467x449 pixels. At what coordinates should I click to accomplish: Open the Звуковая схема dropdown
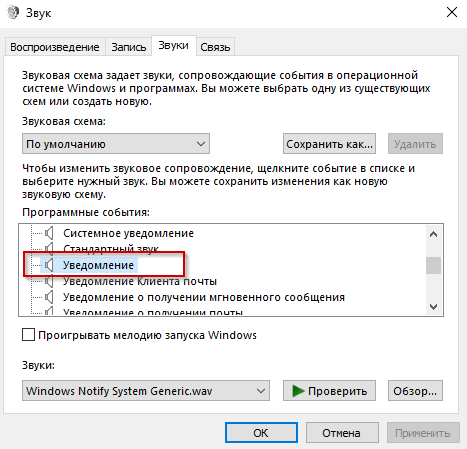[x=116, y=144]
